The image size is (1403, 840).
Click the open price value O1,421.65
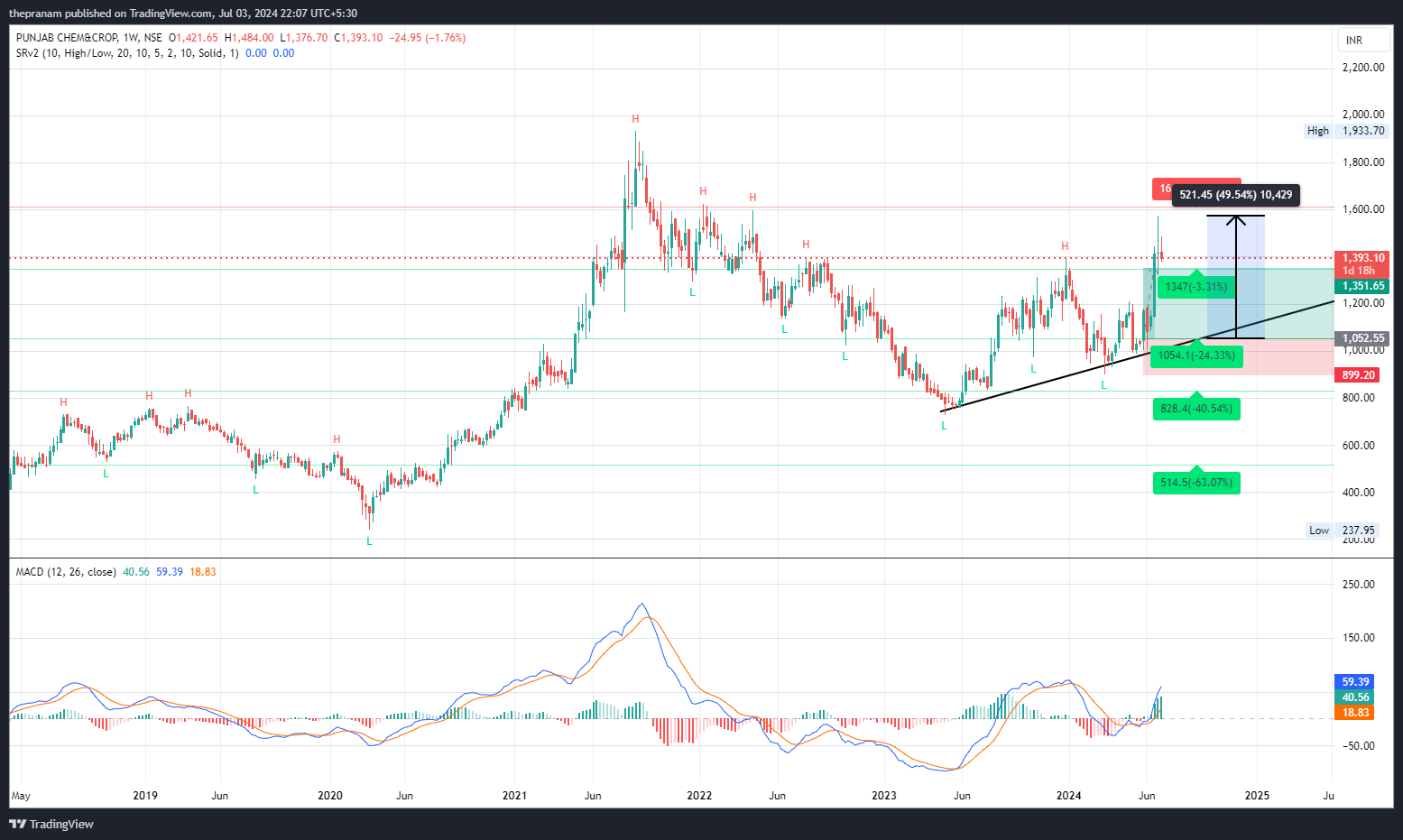click(193, 38)
